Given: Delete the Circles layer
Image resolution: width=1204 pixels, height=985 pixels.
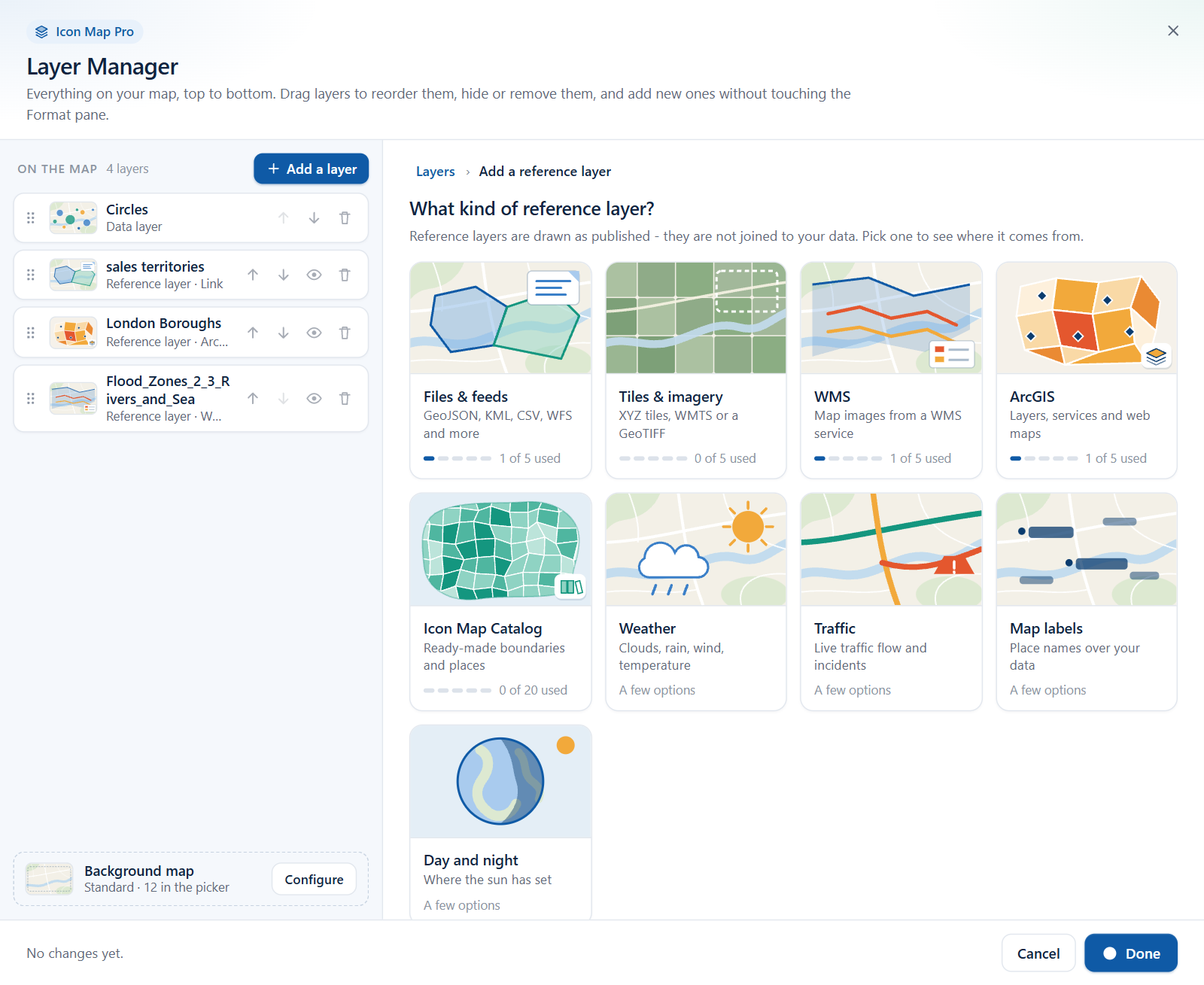Looking at the screenshot, I should (x=345, y=218).
